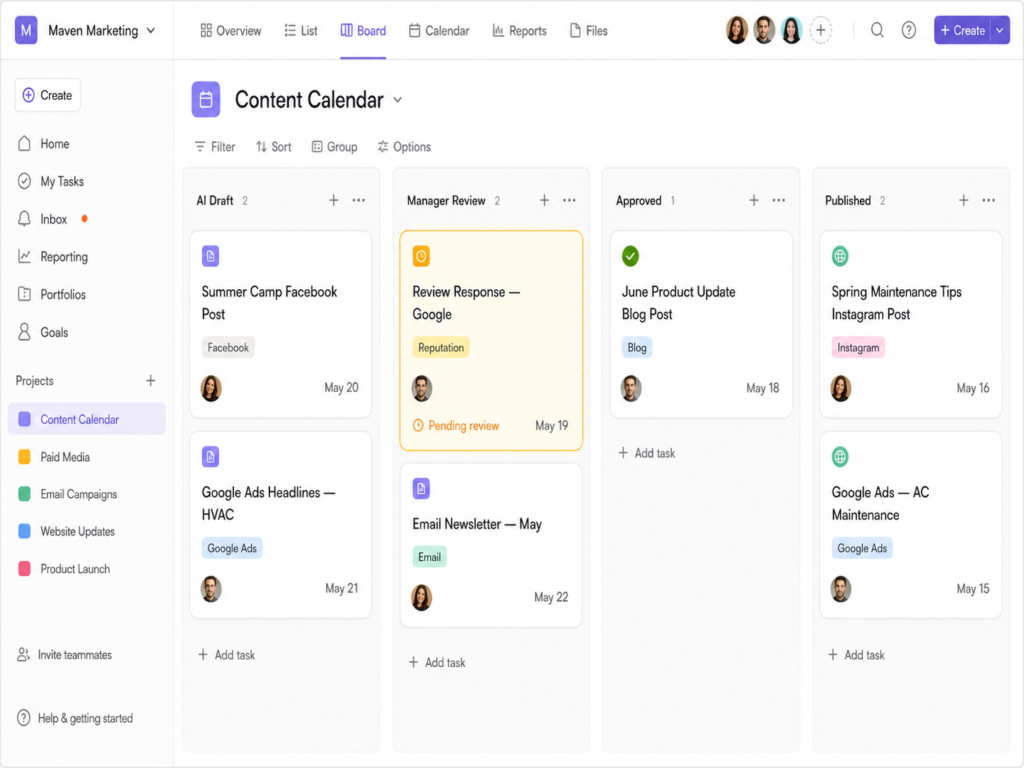Select the orange Paid Media project swatch
Image resolution: width=1024 pixels, height=768 pixels.
point(24,456)
